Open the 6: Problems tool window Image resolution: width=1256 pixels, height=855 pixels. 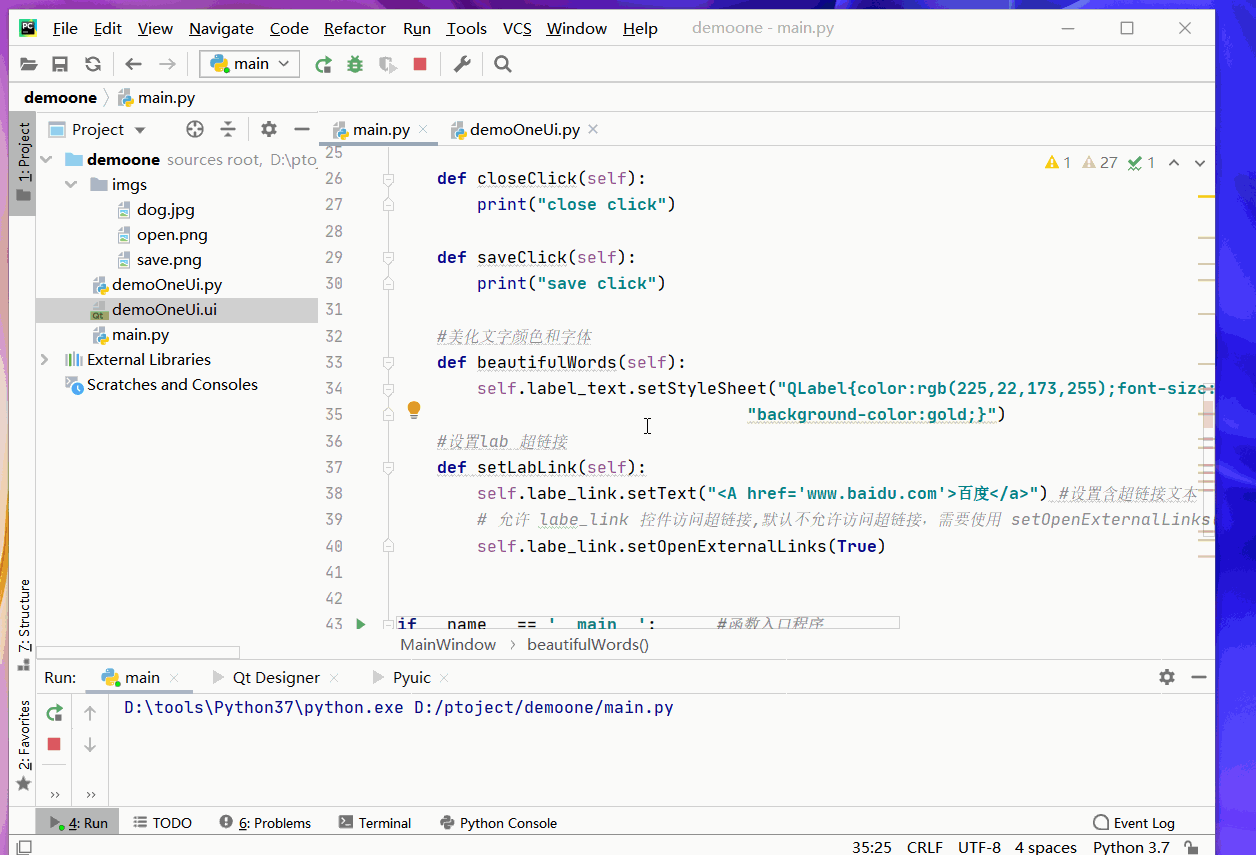coord(265,823)
